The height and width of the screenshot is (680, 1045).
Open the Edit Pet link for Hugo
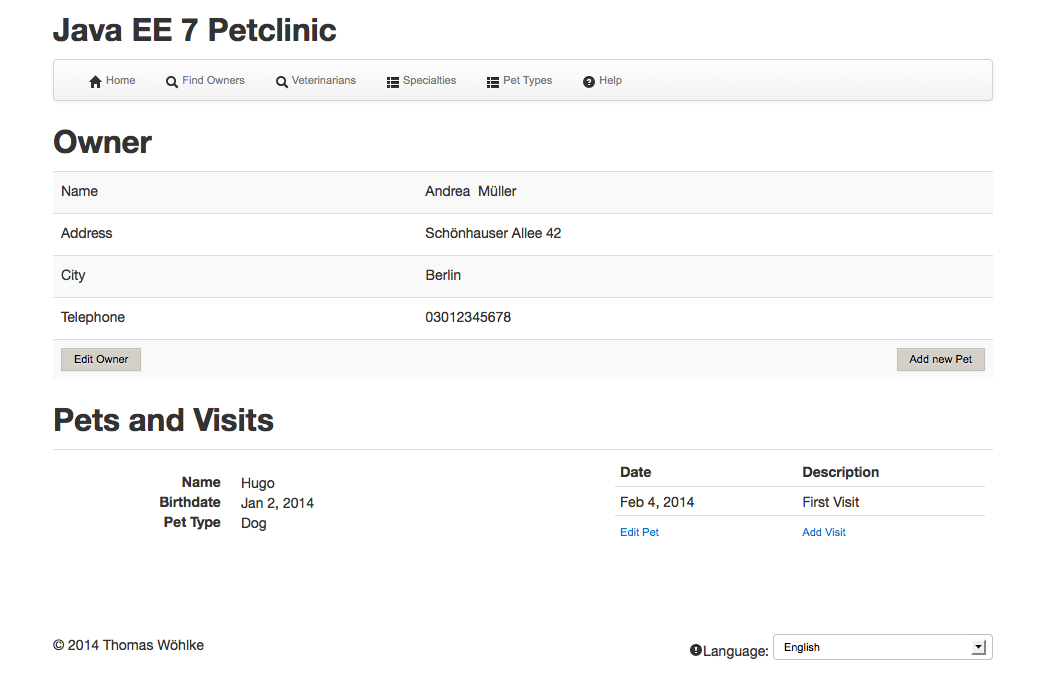coord(639,532)
